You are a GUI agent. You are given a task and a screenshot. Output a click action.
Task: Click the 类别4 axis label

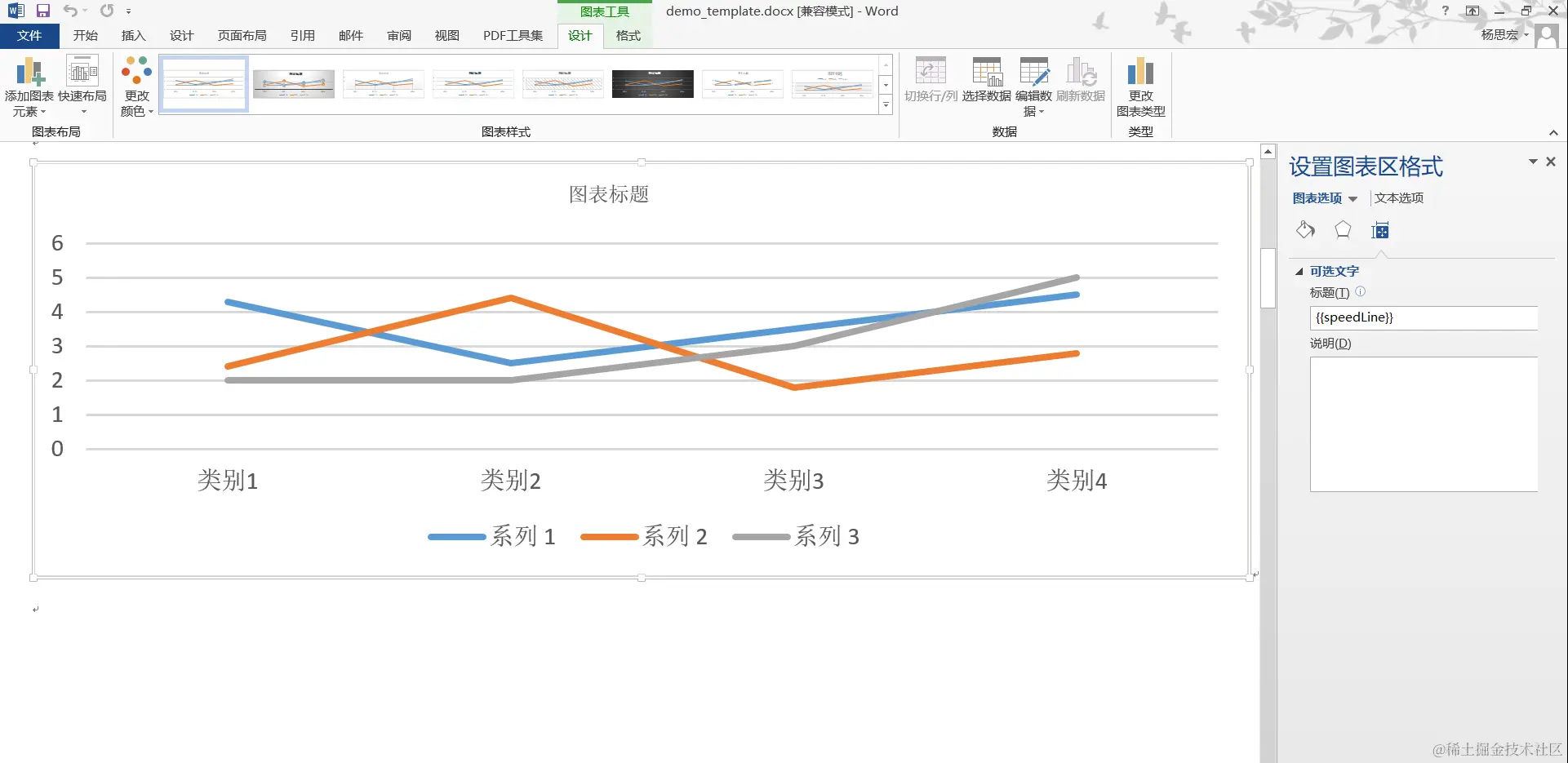[x=1077, y=481]
